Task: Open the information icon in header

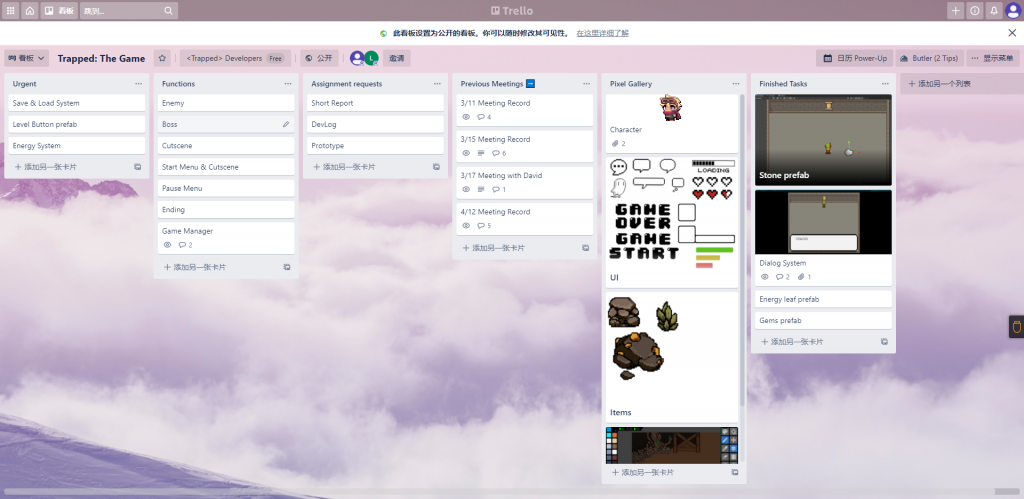Action: point(974,10)
